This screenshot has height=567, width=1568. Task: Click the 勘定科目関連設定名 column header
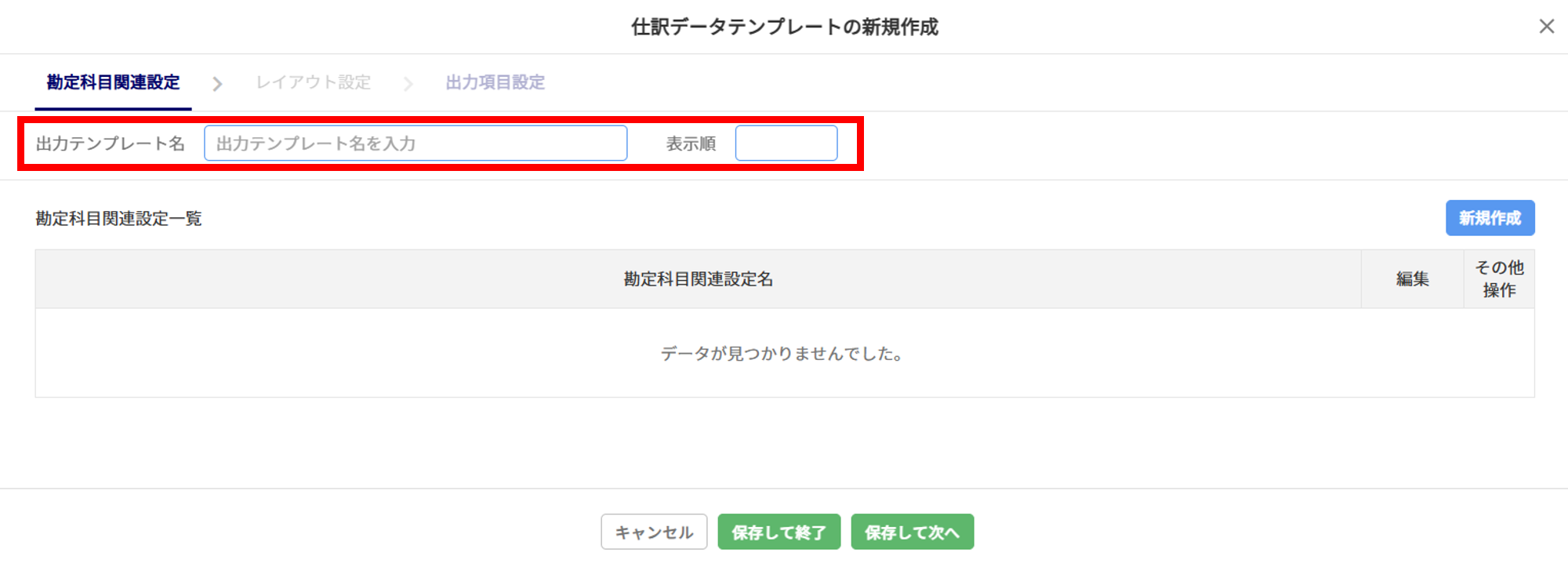point(698,279)
